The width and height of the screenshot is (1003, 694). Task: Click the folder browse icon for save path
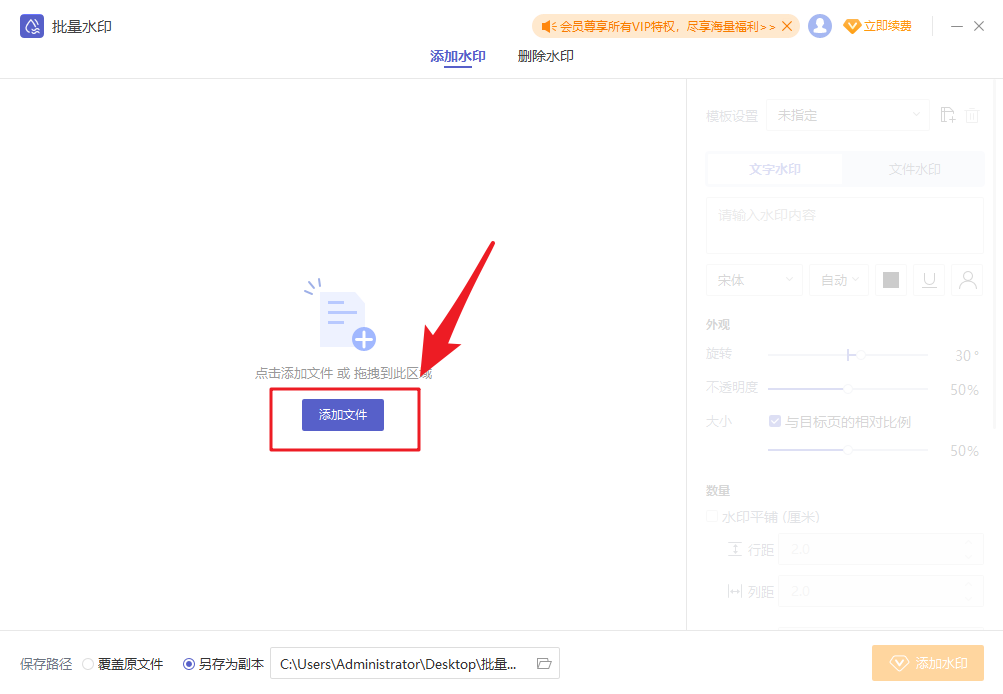point(543,662)
